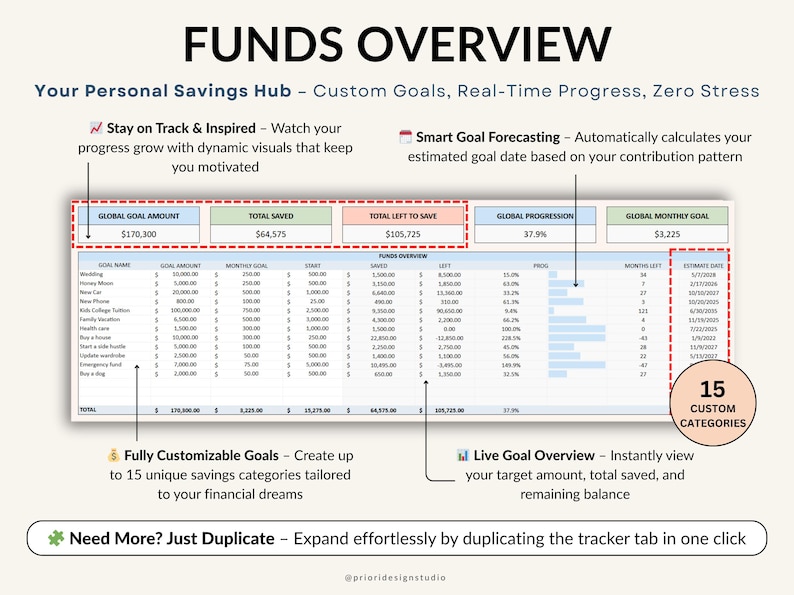Image resolution: width=794 pixels, height=595 pixels.
Task: Click the 800.00 goal amount for New Phone
Action: pos(185,301)
